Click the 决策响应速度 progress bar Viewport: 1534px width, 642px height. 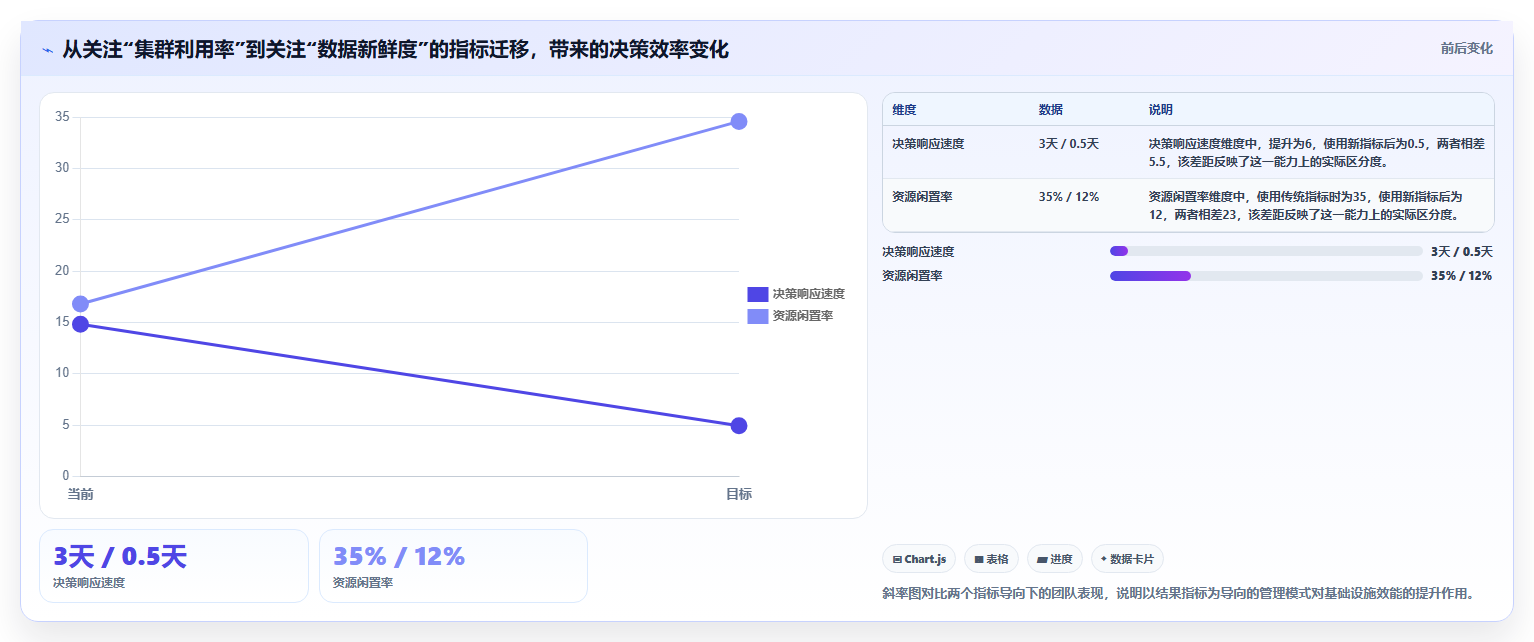[1266, 251]
